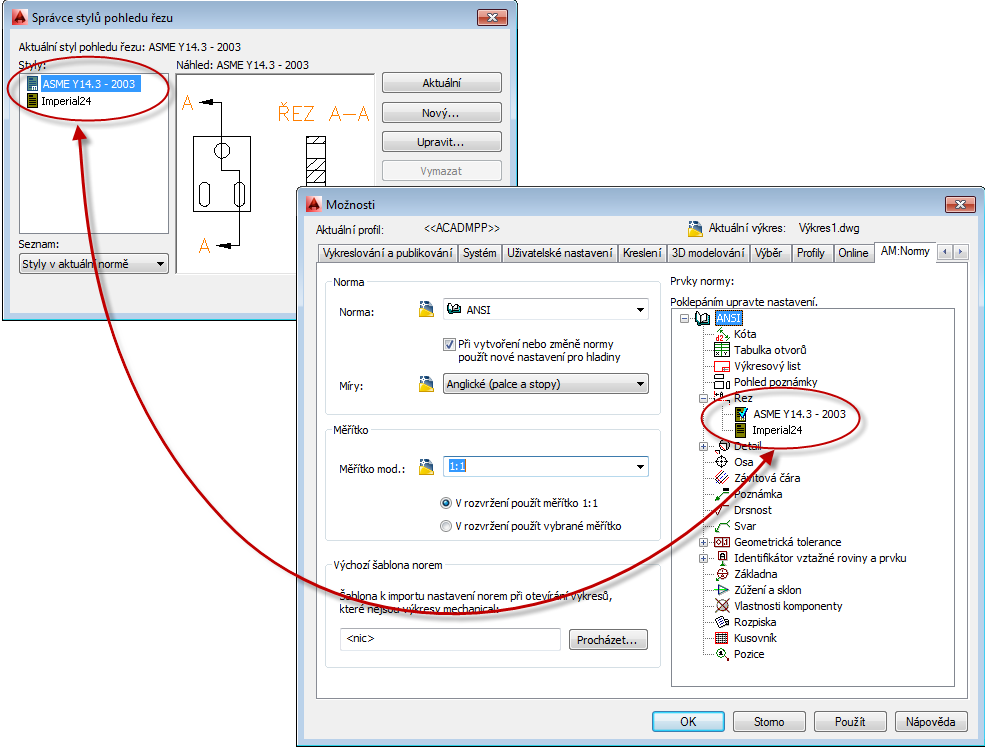The width and height of the screenshot is (985, 747).
Task: Click the Nápověda help button
Action: click(931, 722)
